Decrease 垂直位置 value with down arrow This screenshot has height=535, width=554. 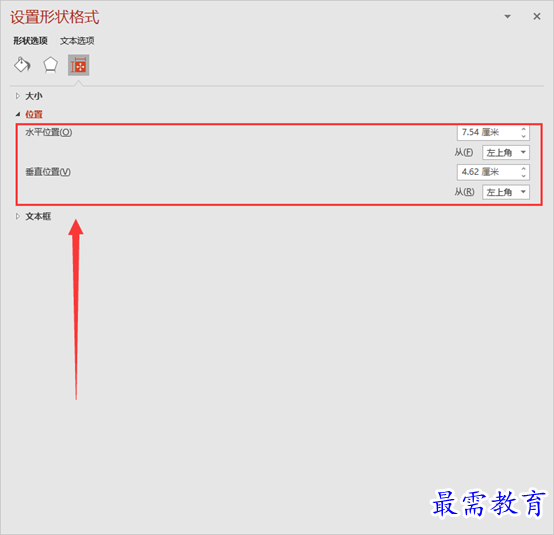pos(524,176)
